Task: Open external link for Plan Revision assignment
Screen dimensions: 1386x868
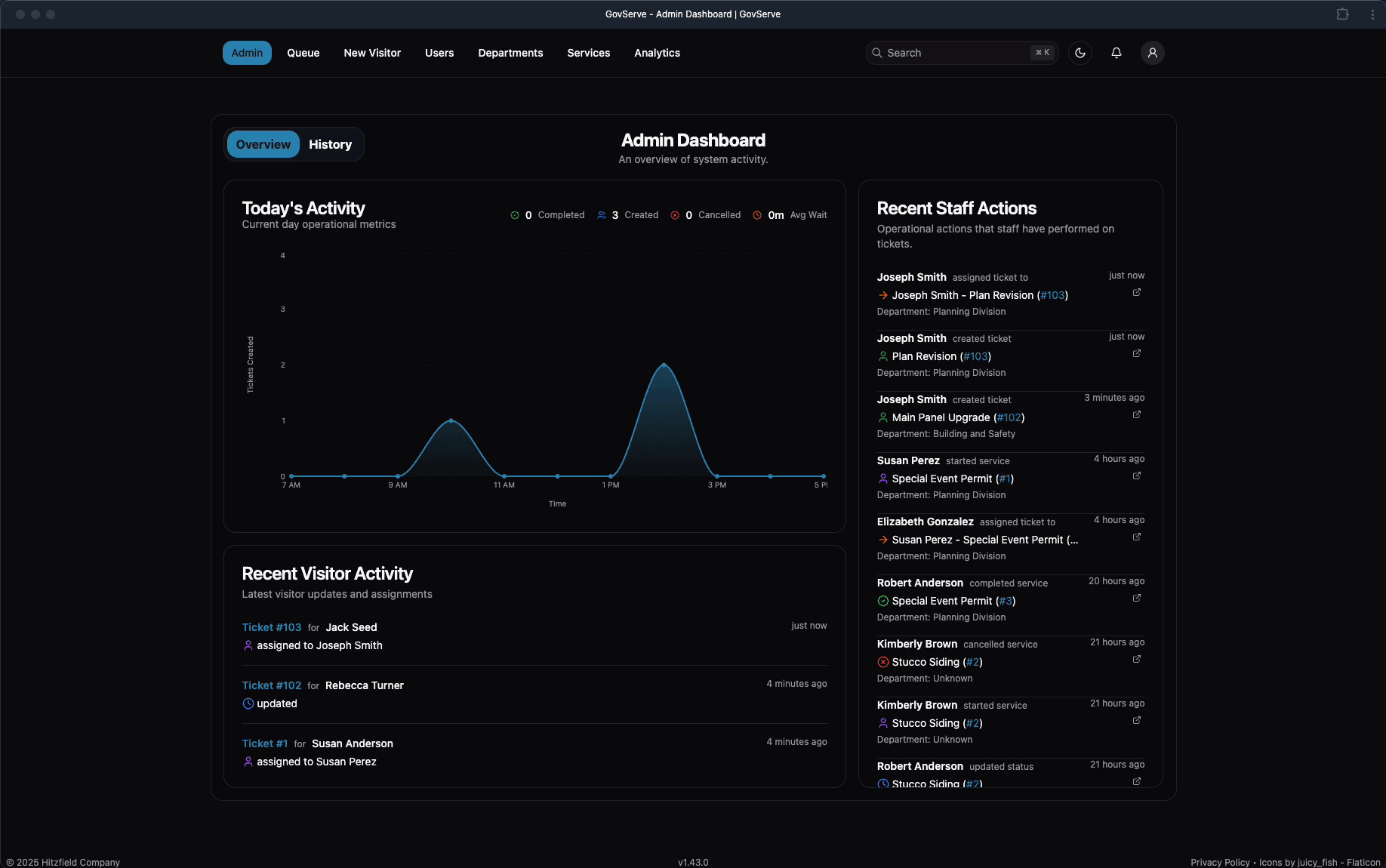Action: pos(1136,293)
